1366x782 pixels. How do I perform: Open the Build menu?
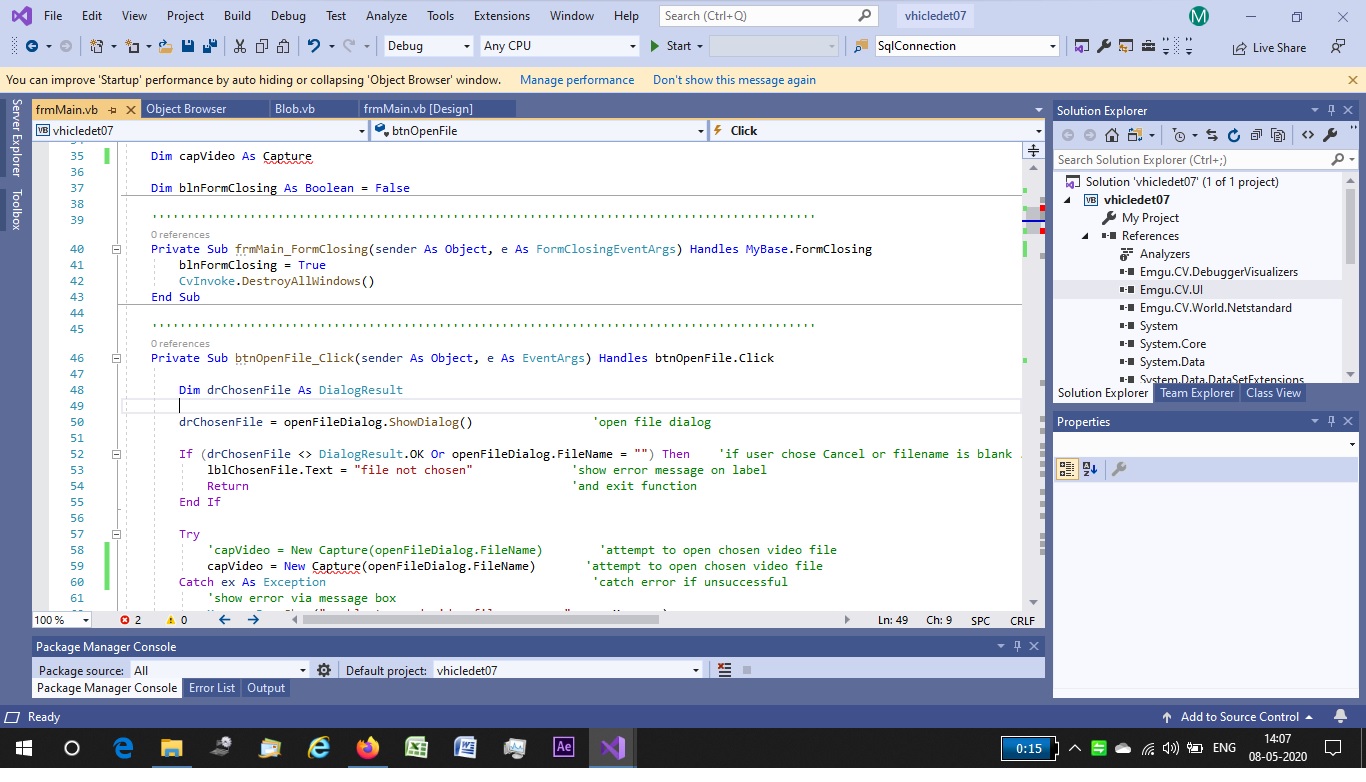pos(238,16)
